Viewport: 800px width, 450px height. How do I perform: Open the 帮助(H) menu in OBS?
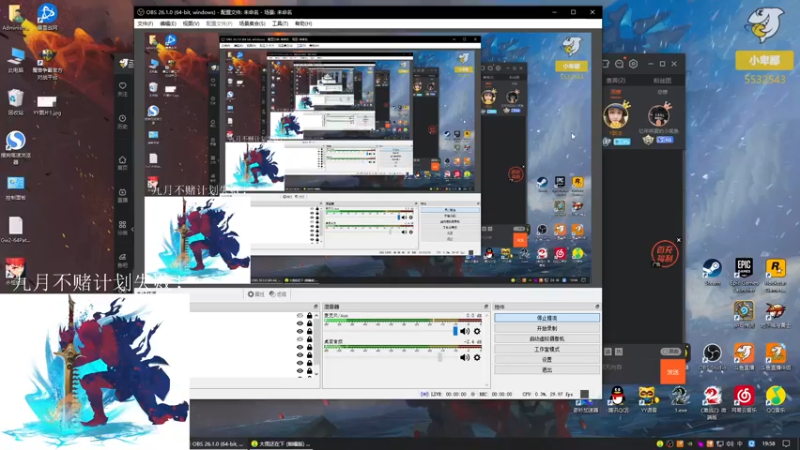(x=303, y=23)
